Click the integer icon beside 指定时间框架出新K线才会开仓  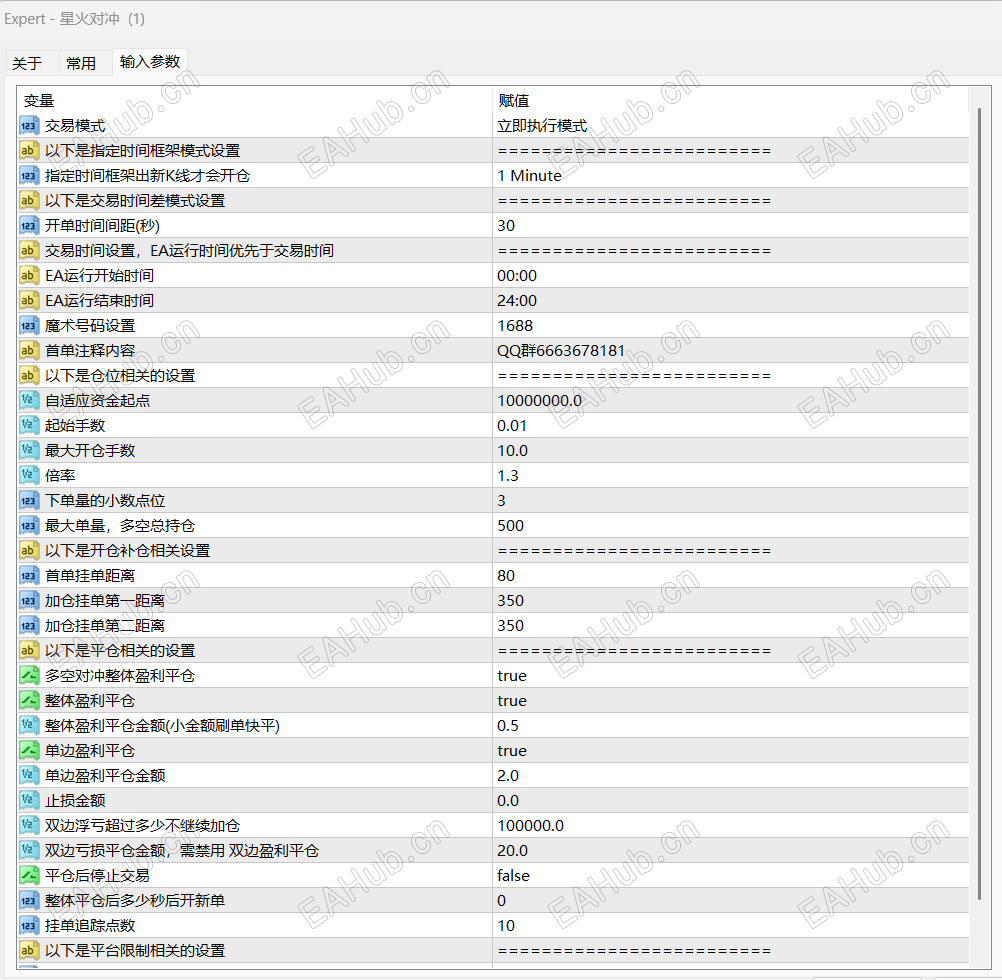[x=29, y=176]
